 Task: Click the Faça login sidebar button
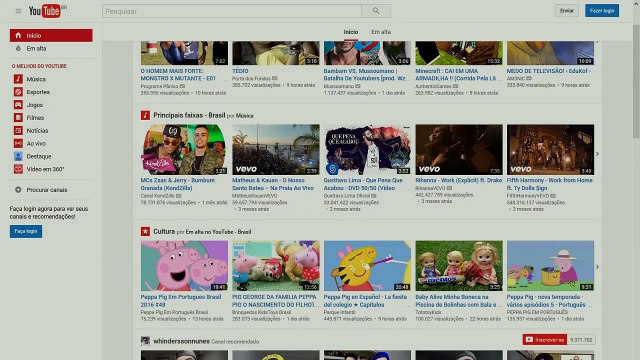(x=26, y=231)
